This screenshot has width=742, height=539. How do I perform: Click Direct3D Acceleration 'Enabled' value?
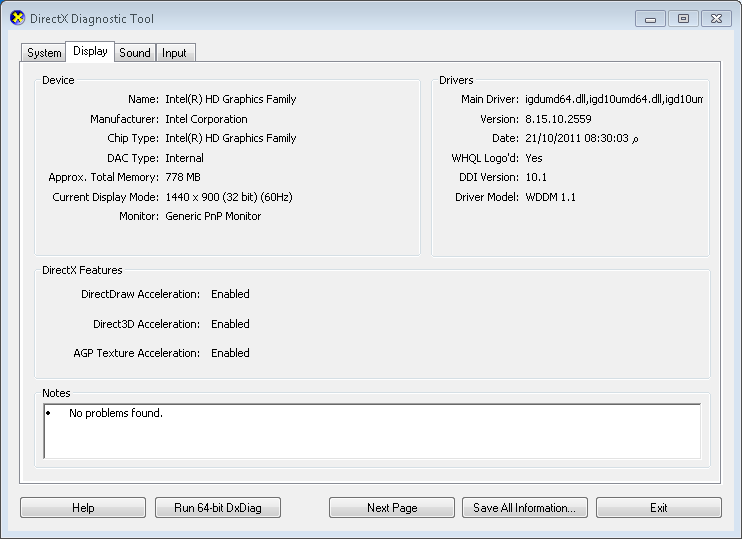[230, 324]
